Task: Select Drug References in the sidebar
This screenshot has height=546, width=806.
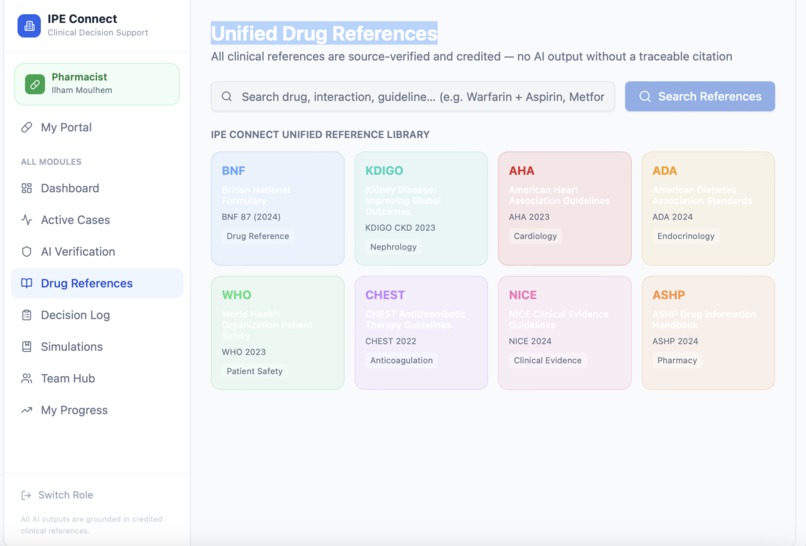Action: (x=97, y=283)
